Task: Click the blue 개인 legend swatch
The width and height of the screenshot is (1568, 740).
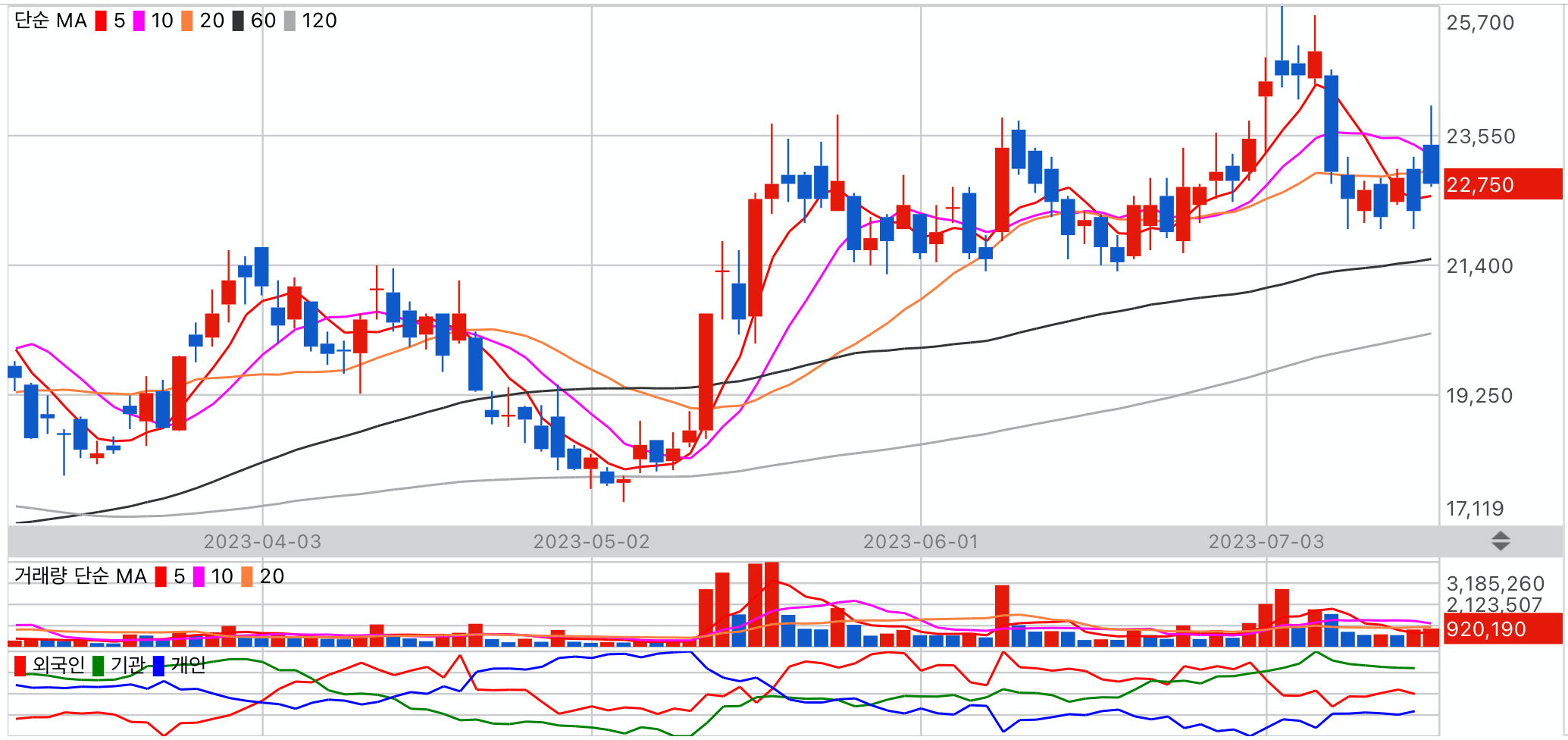Action: [158, 666]
